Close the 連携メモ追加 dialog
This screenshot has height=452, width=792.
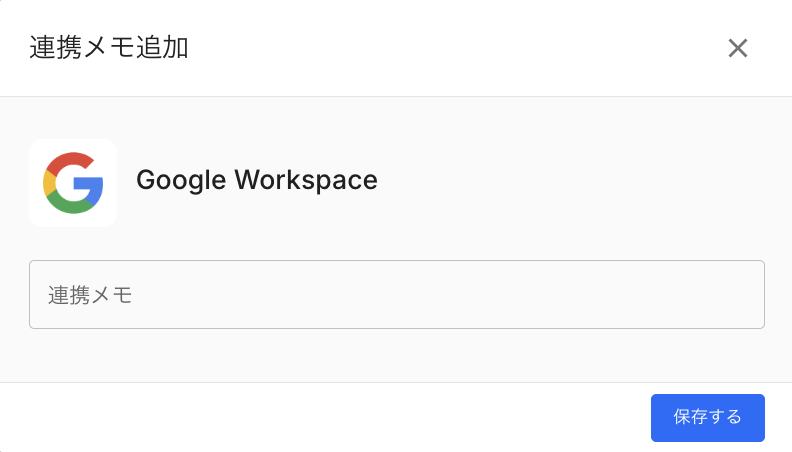click(738, 48)
